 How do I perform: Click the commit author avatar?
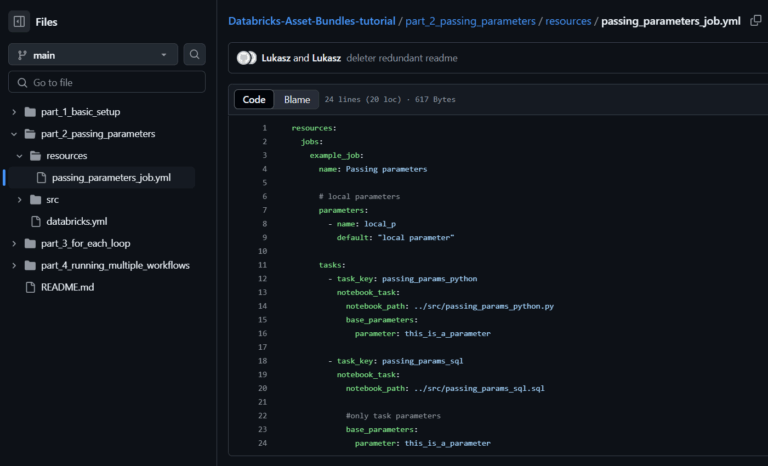pos(246,58)
